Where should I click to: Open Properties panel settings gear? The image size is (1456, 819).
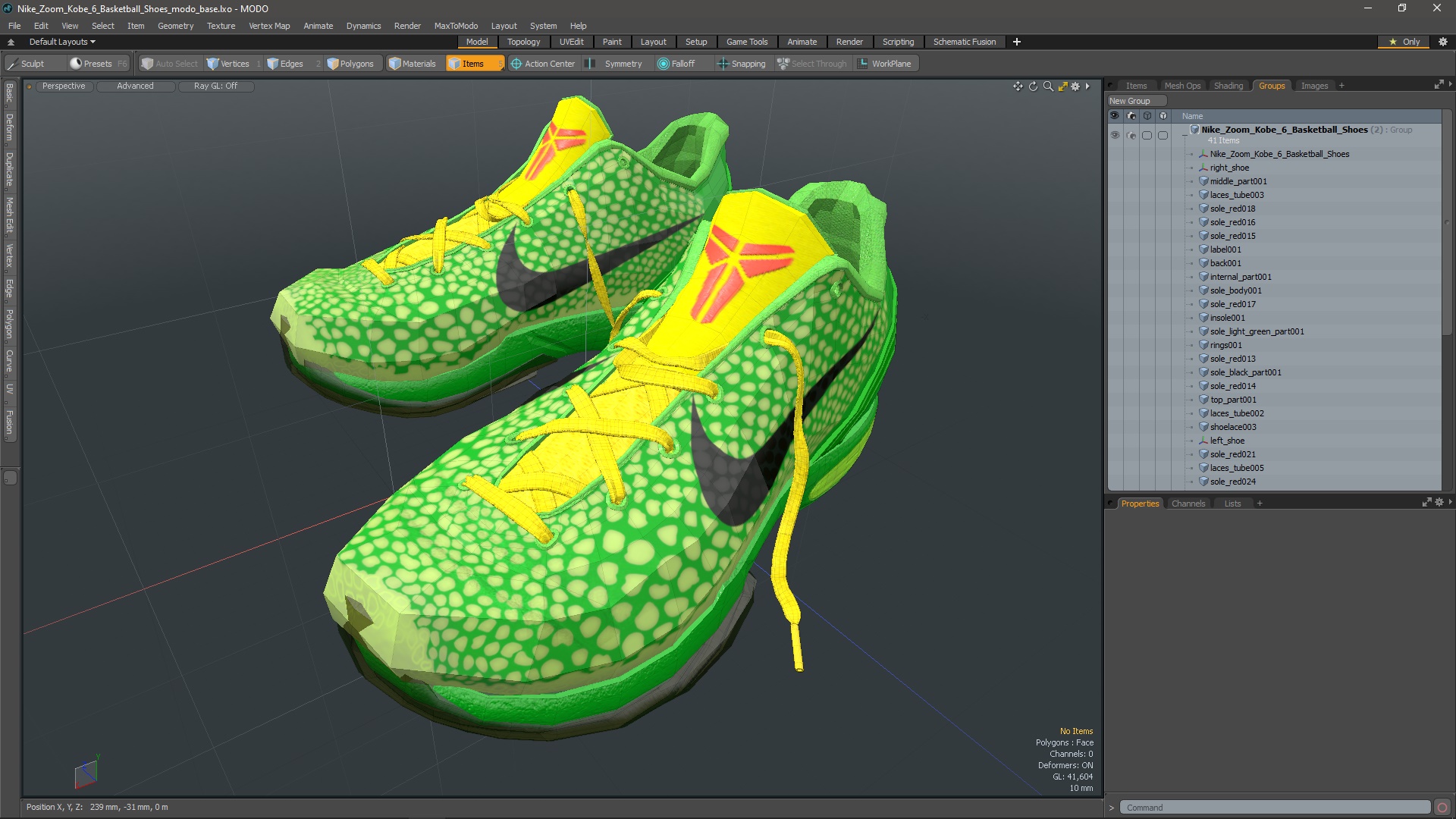(1439, 503)
